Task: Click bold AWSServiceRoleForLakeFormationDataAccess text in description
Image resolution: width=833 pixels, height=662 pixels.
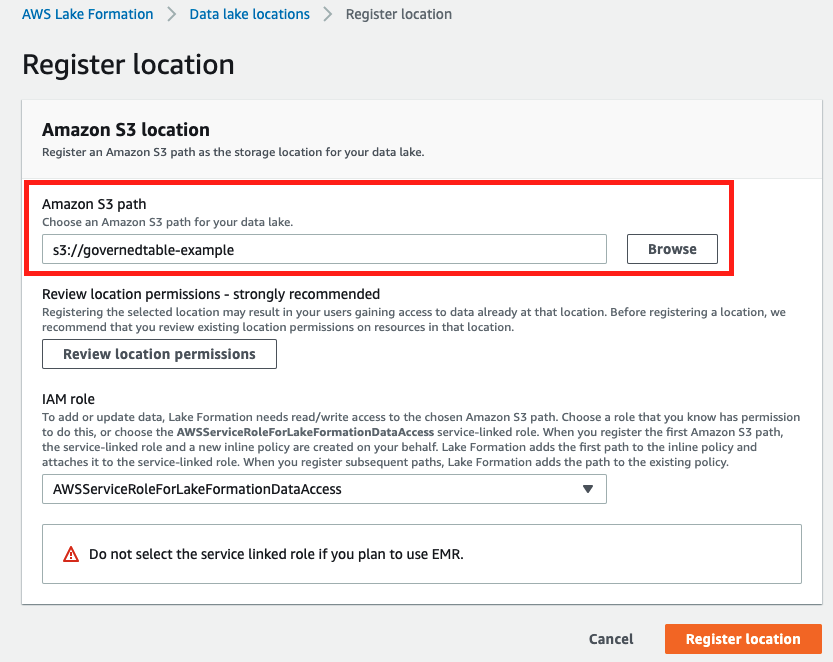Action: pos(305,432)
